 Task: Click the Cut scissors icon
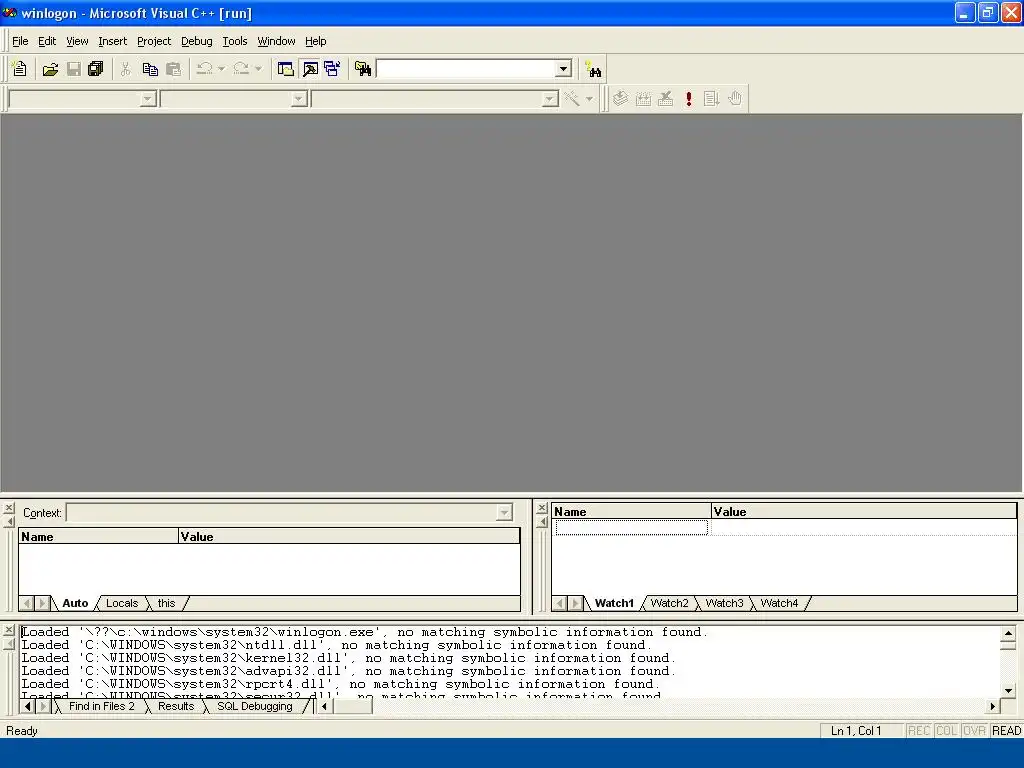point(125,69)
